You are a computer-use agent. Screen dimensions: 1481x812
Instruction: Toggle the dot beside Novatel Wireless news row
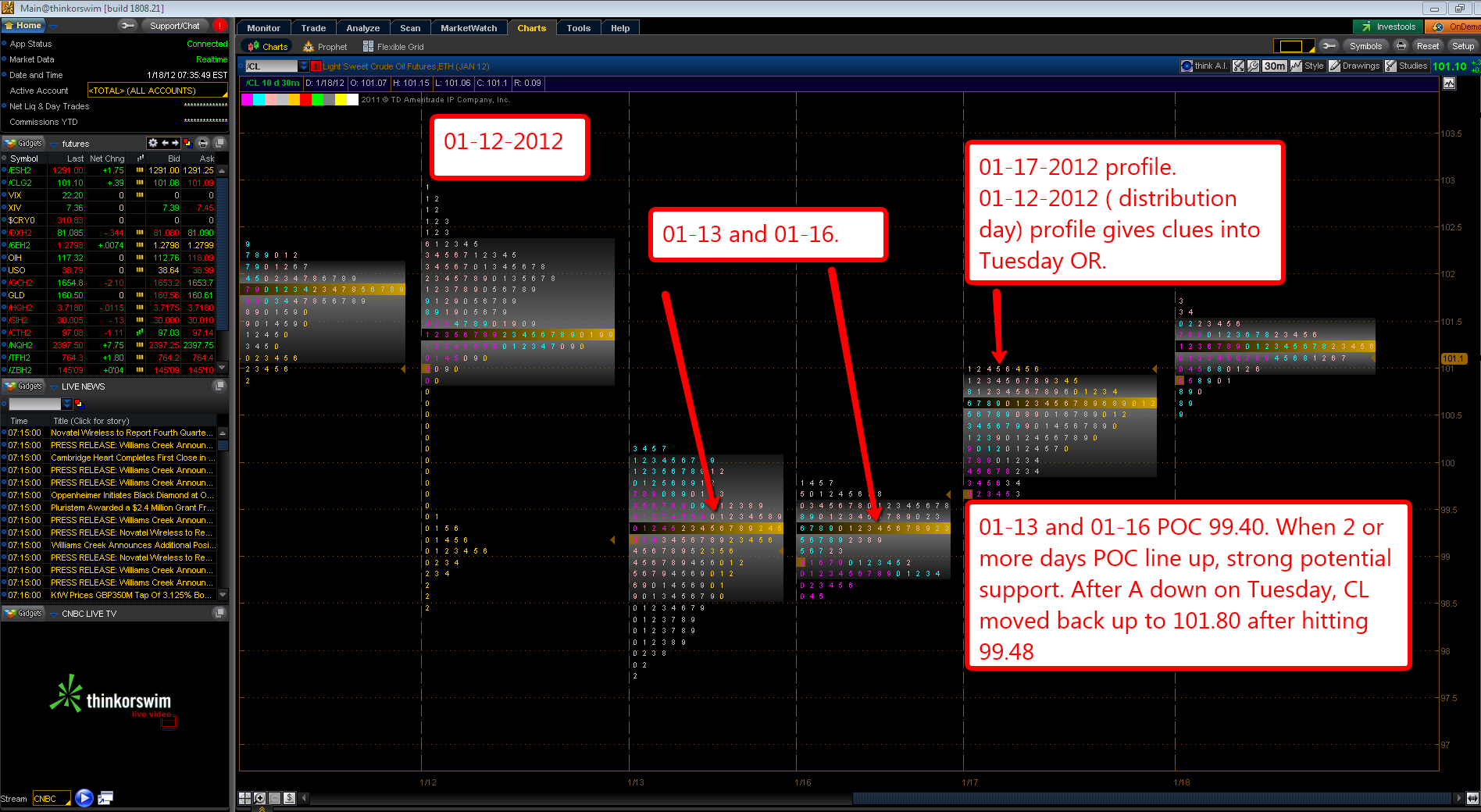4,433
